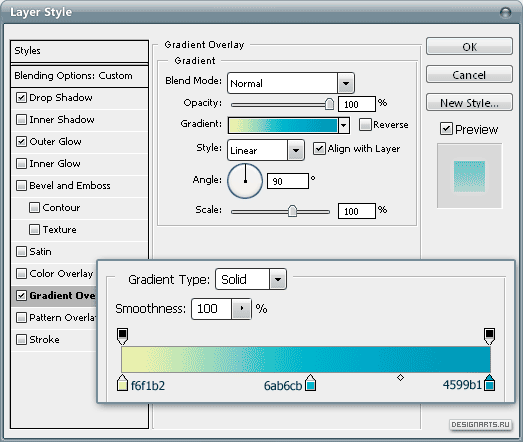
Task: Toggle the Preview checkbox
Action: tap(446, 129)
